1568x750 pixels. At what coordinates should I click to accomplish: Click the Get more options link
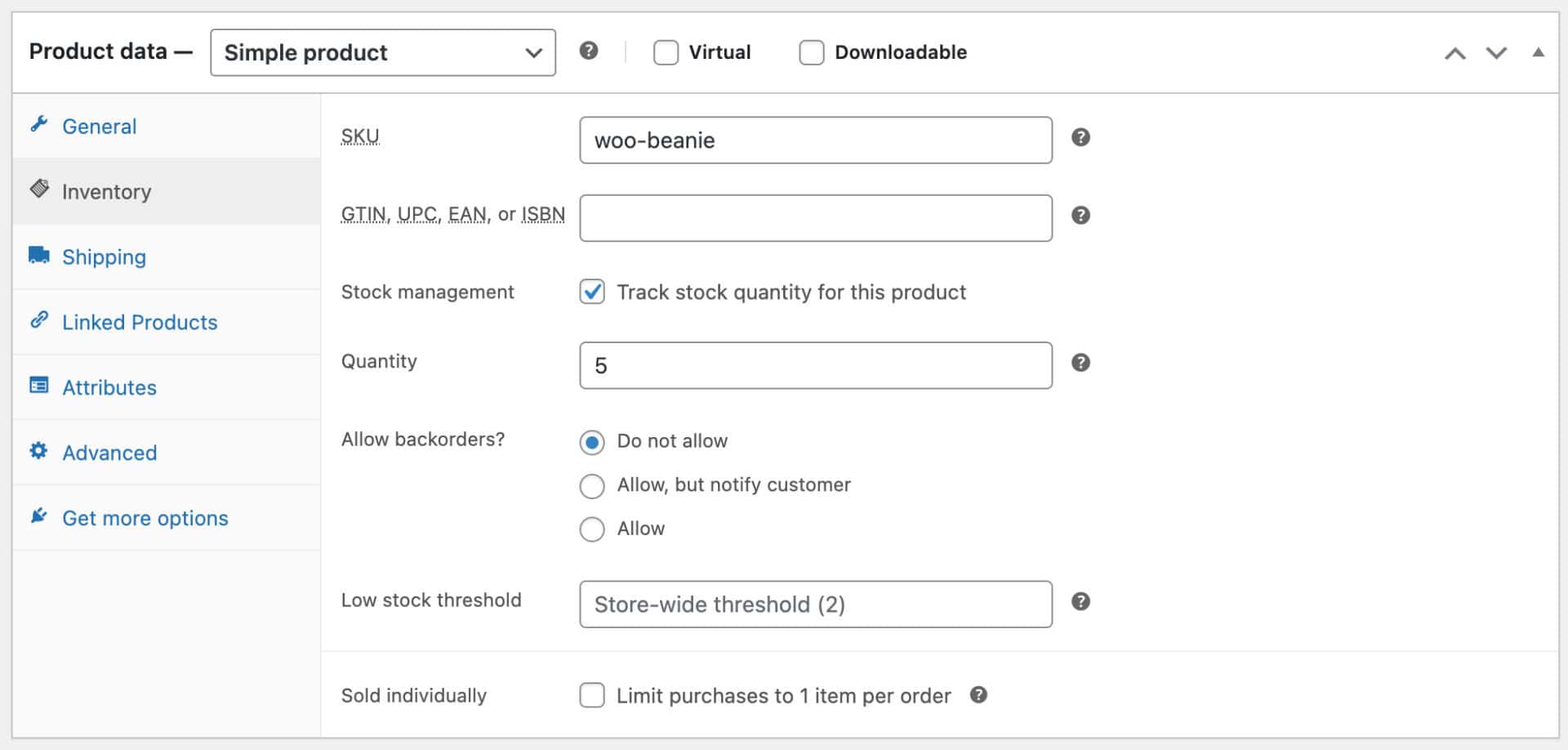pos(145,517)
